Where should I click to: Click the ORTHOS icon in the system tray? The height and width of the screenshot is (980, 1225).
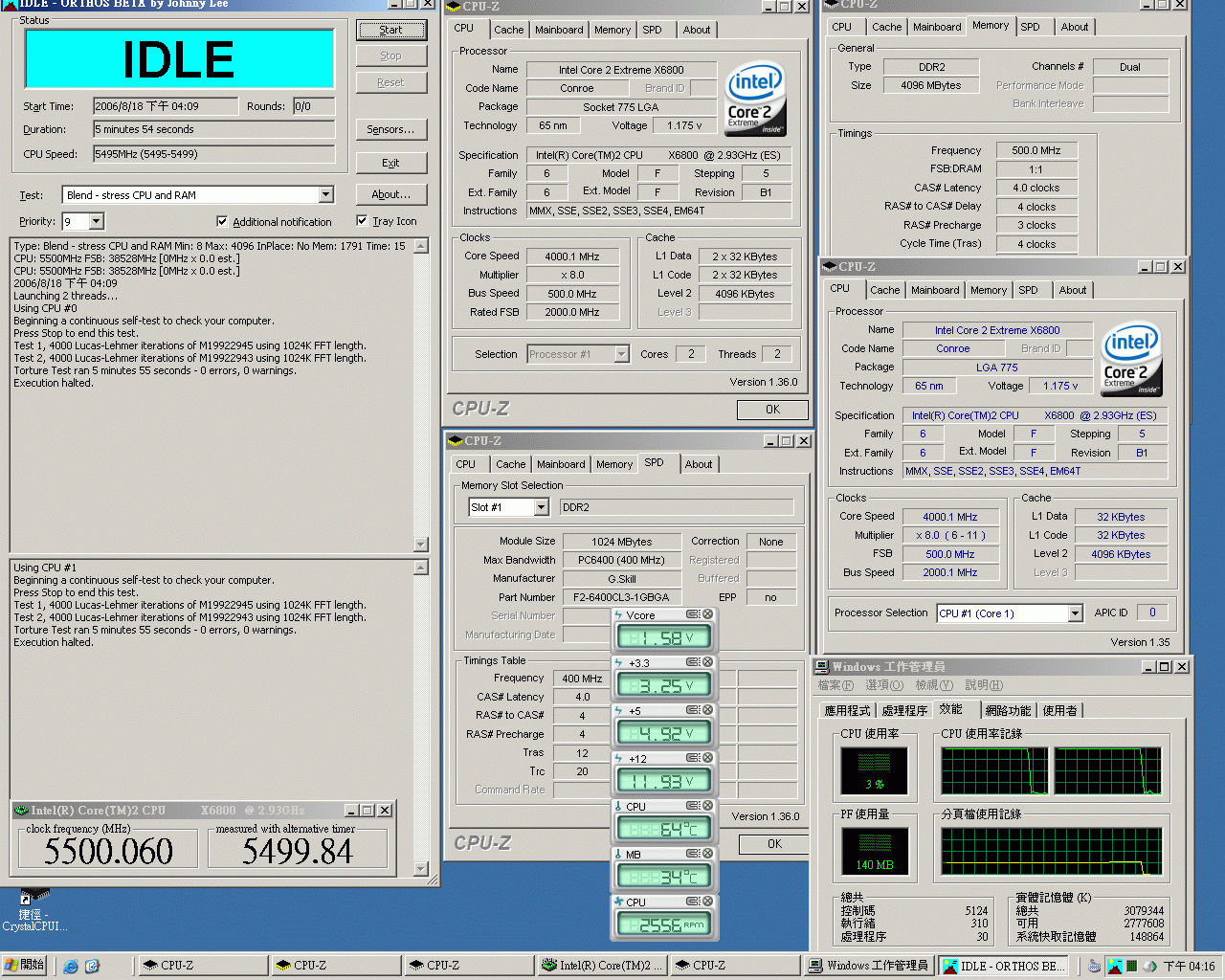tap(1115, 967)
